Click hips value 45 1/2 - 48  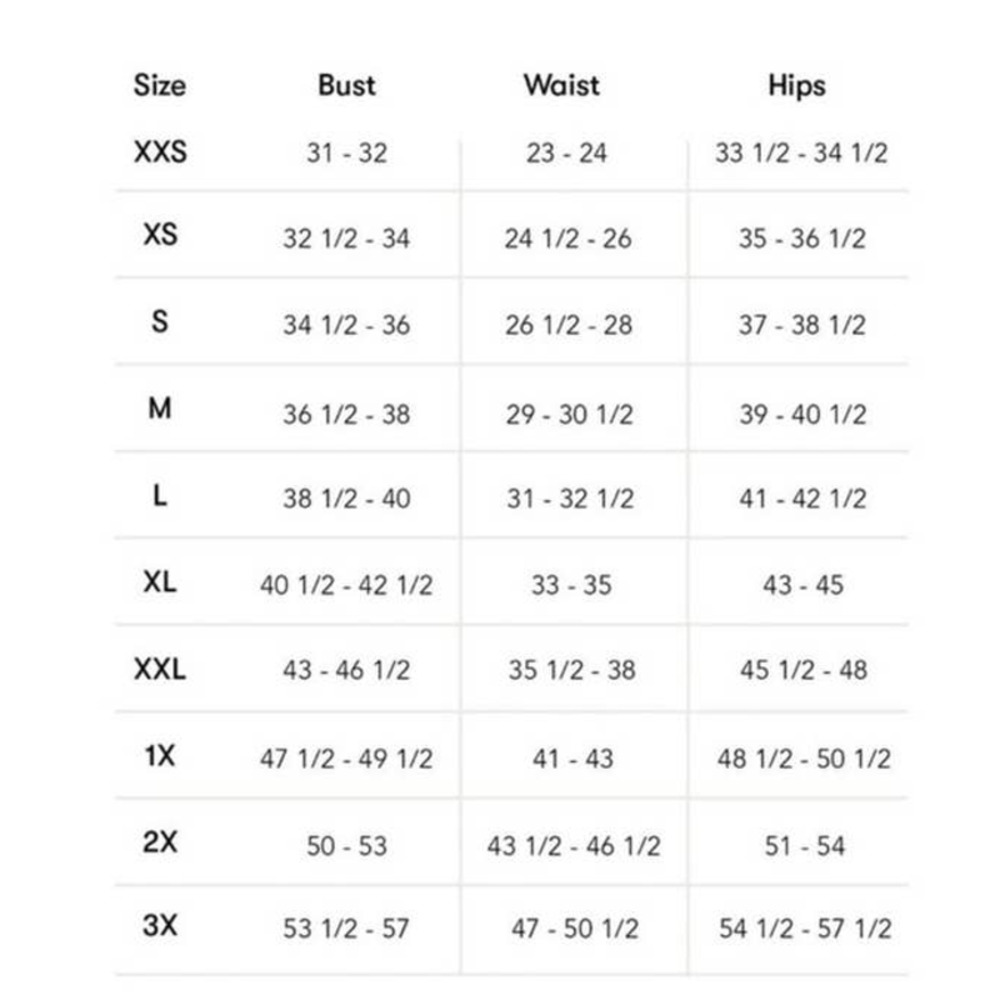point(803,670)
